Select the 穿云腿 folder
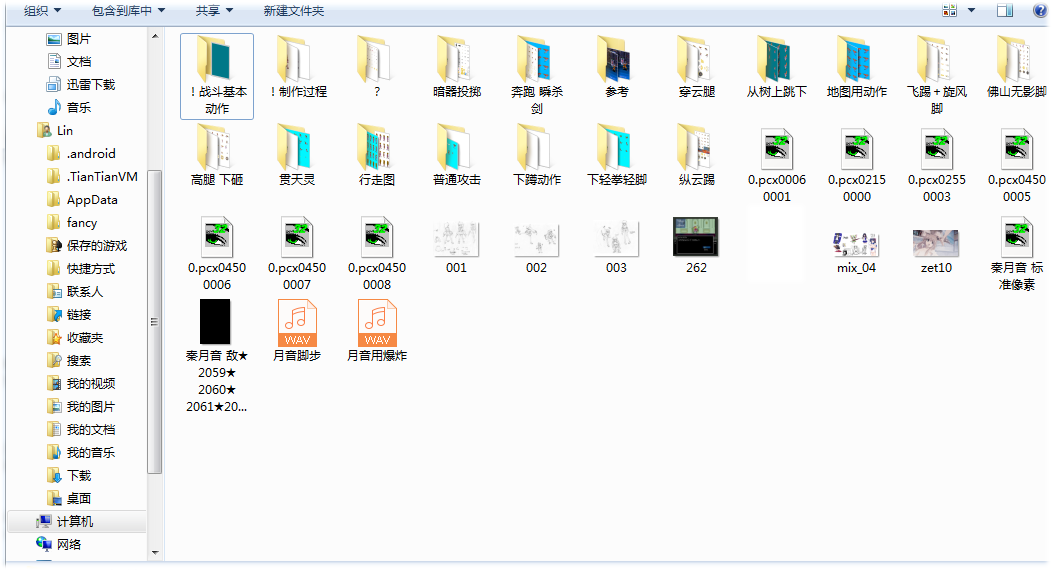 click(x=696, y=68)
